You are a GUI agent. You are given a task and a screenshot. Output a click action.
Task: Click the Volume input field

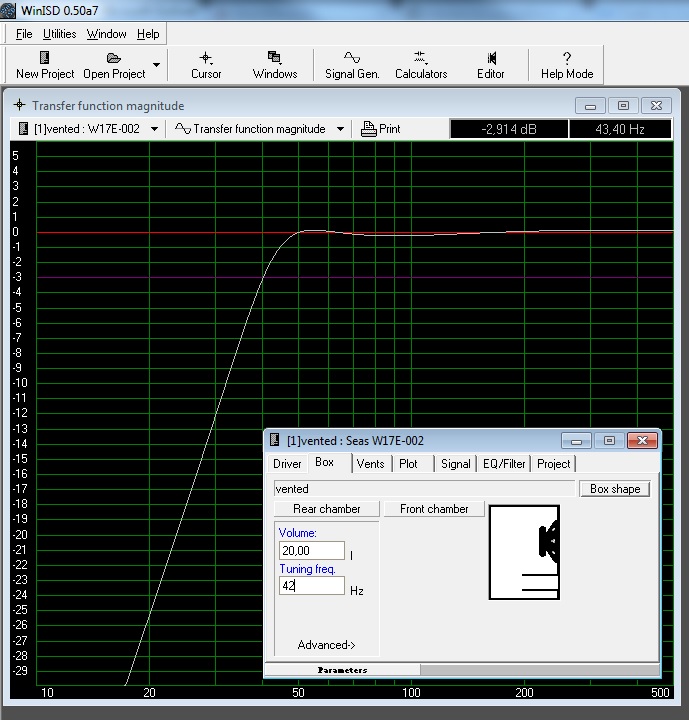(x=311, y=551)
